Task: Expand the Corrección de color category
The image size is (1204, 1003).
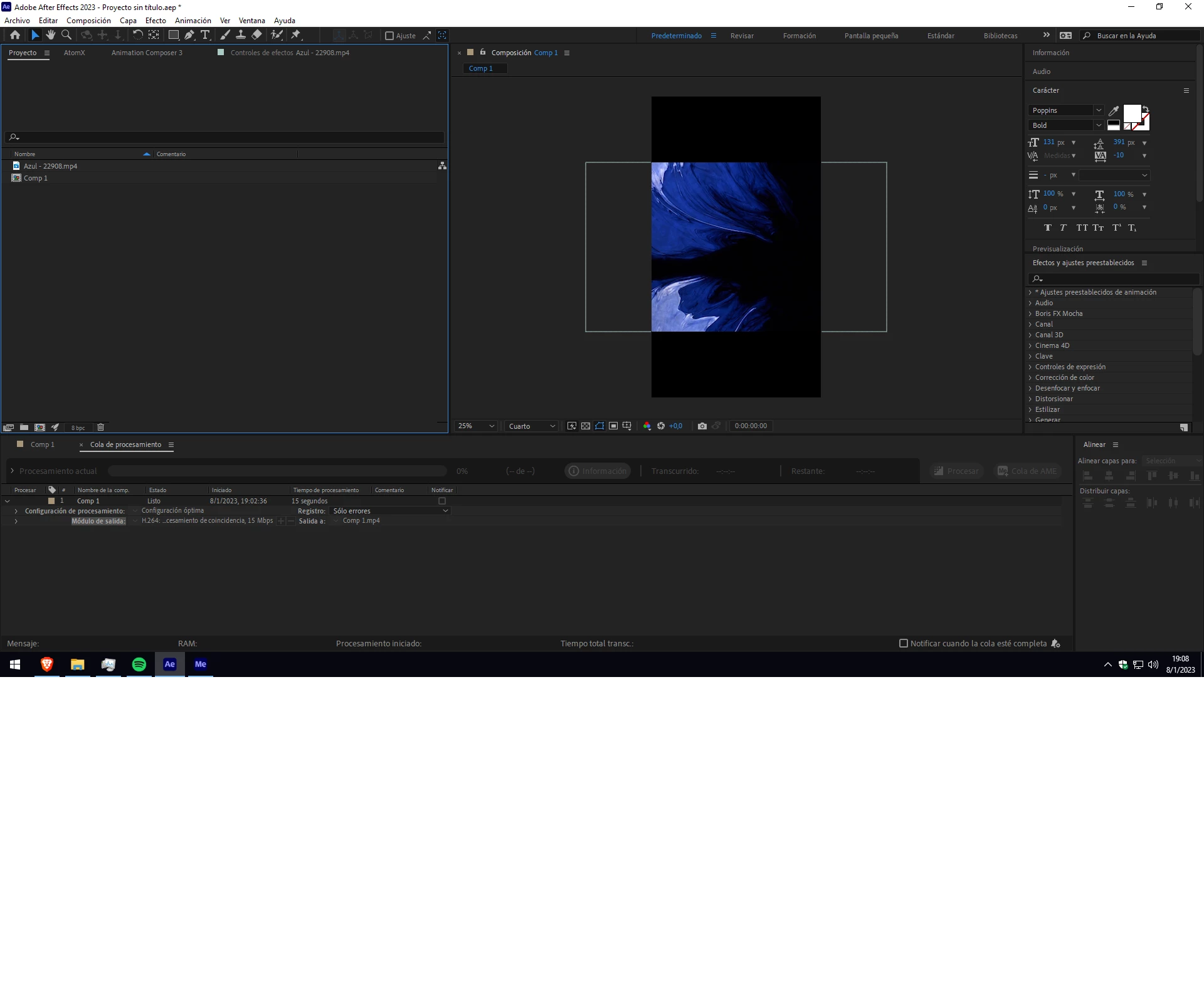Action: click(1030, 377)
